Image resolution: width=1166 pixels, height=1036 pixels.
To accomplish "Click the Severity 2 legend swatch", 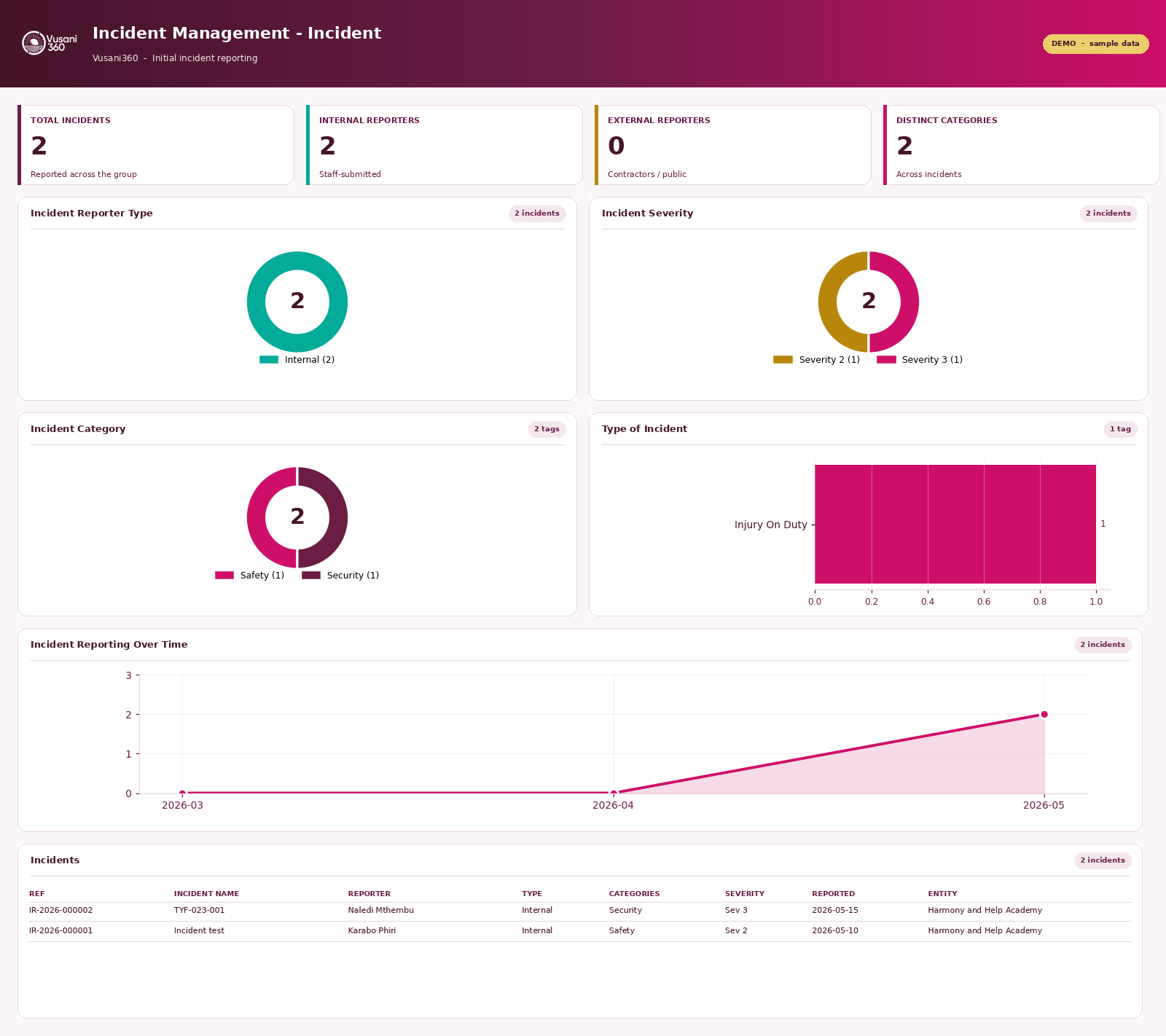I will pos(783,359).
